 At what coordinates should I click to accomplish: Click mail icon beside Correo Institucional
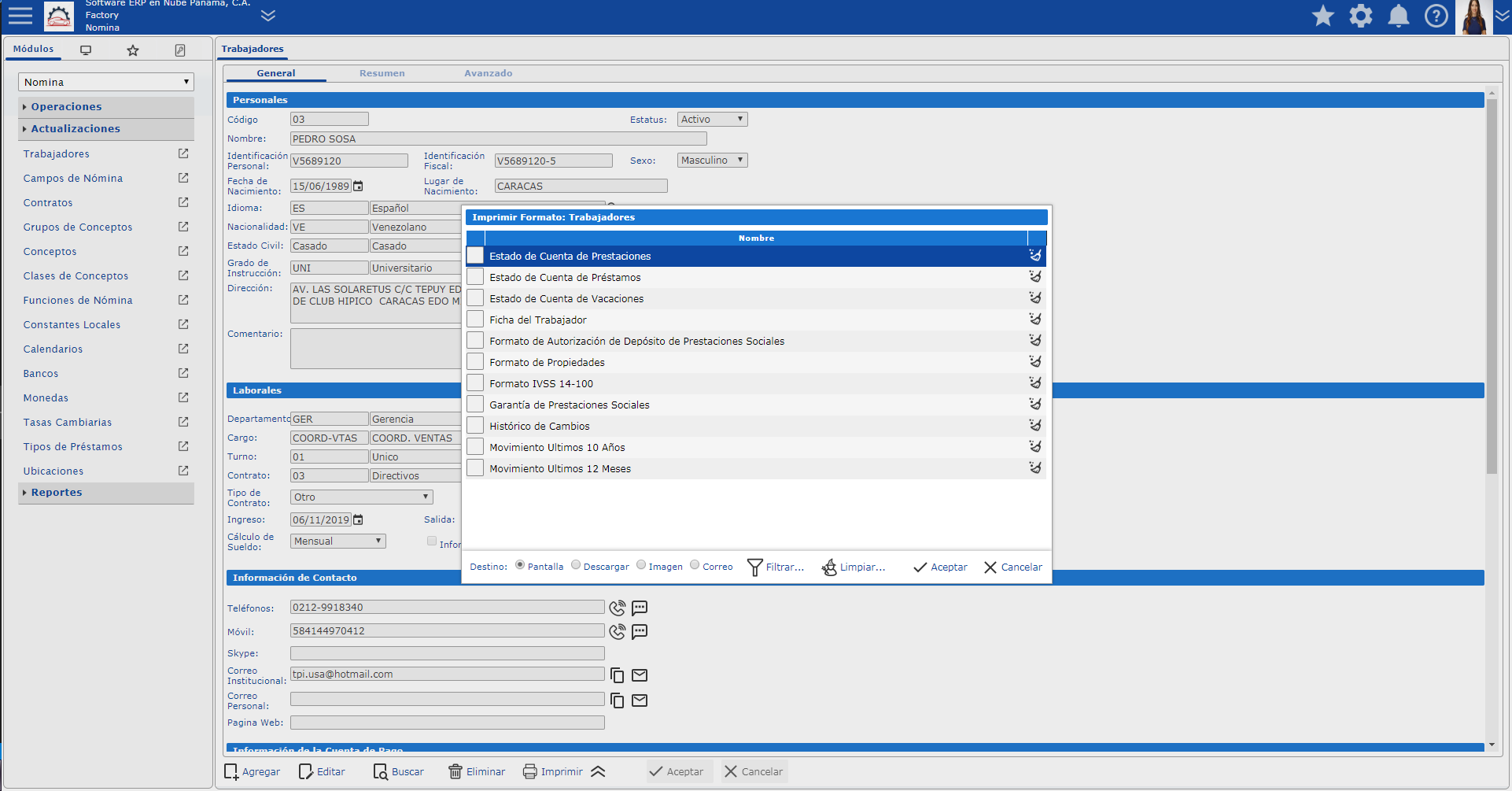640,675
